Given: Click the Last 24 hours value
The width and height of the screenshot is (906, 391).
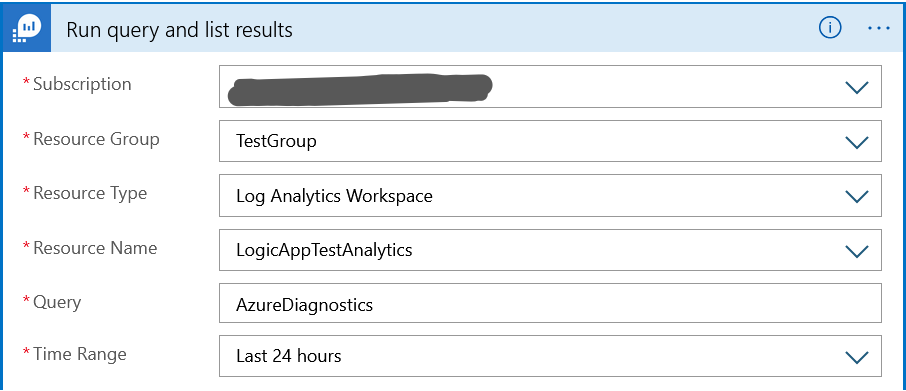Looking at the screenshot, I should point(288,356).
